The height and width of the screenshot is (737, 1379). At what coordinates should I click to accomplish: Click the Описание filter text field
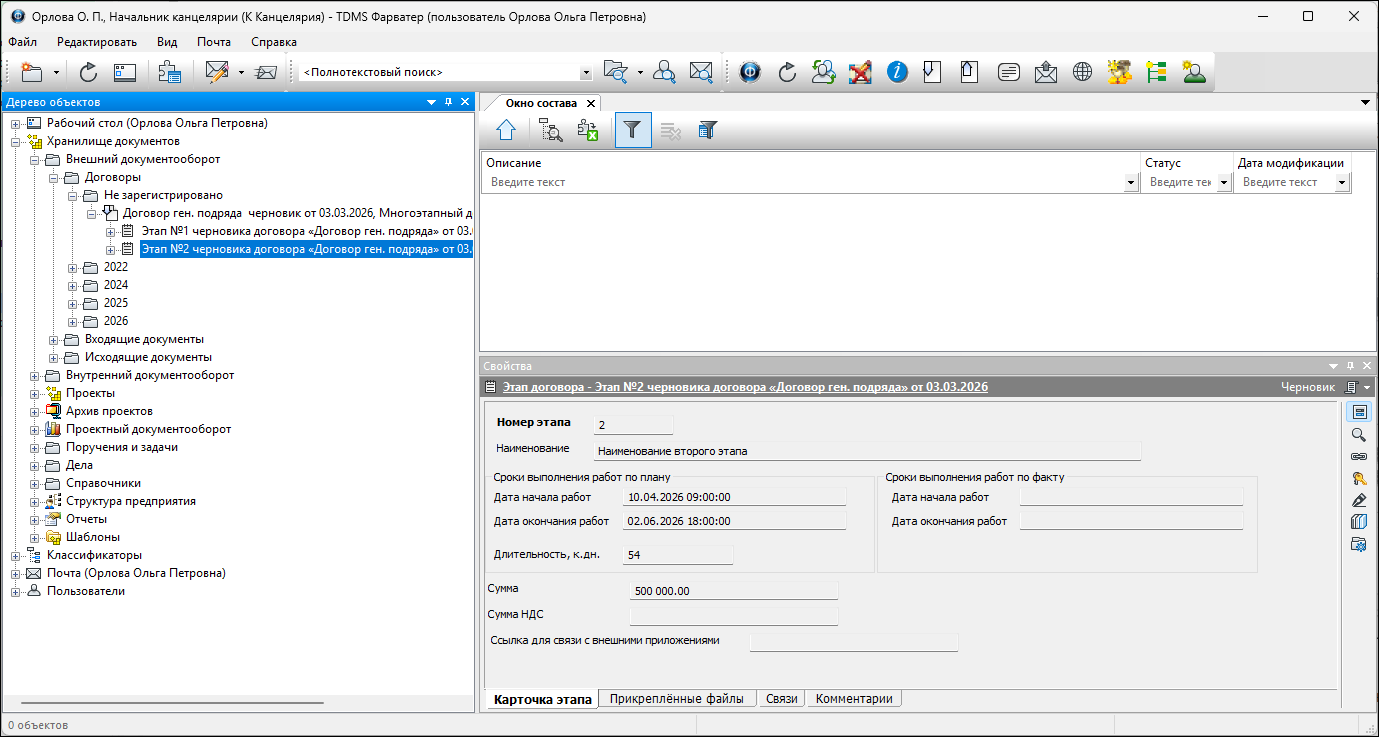[804, 183]
